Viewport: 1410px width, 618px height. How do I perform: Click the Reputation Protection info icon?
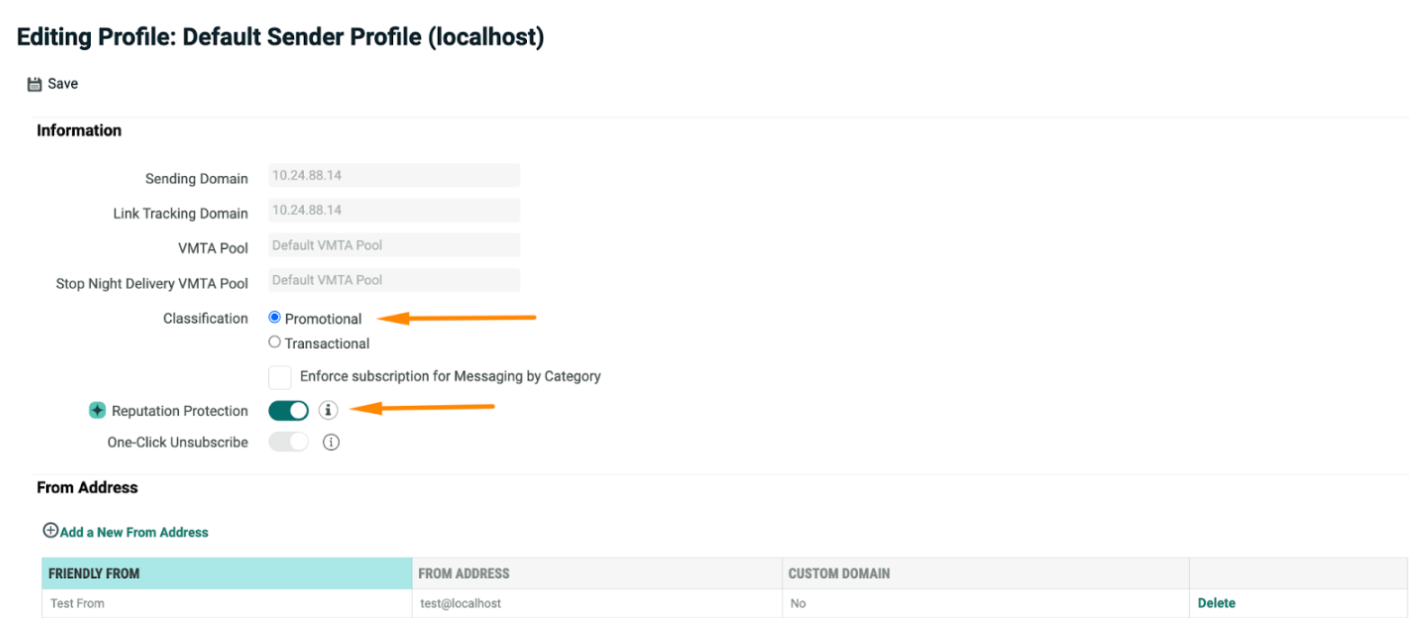329,410
